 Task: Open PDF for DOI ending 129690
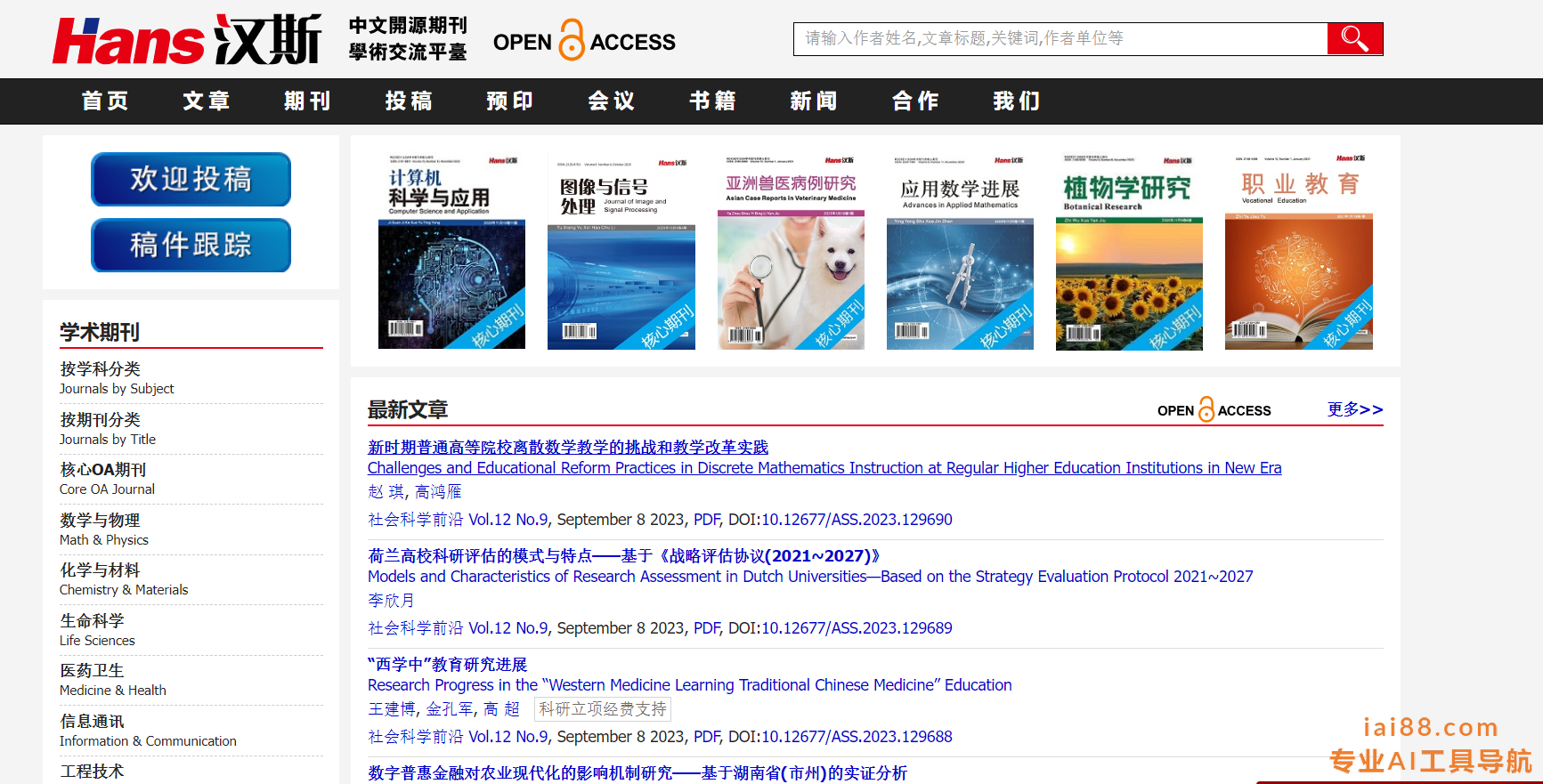(x=707, y=520)
